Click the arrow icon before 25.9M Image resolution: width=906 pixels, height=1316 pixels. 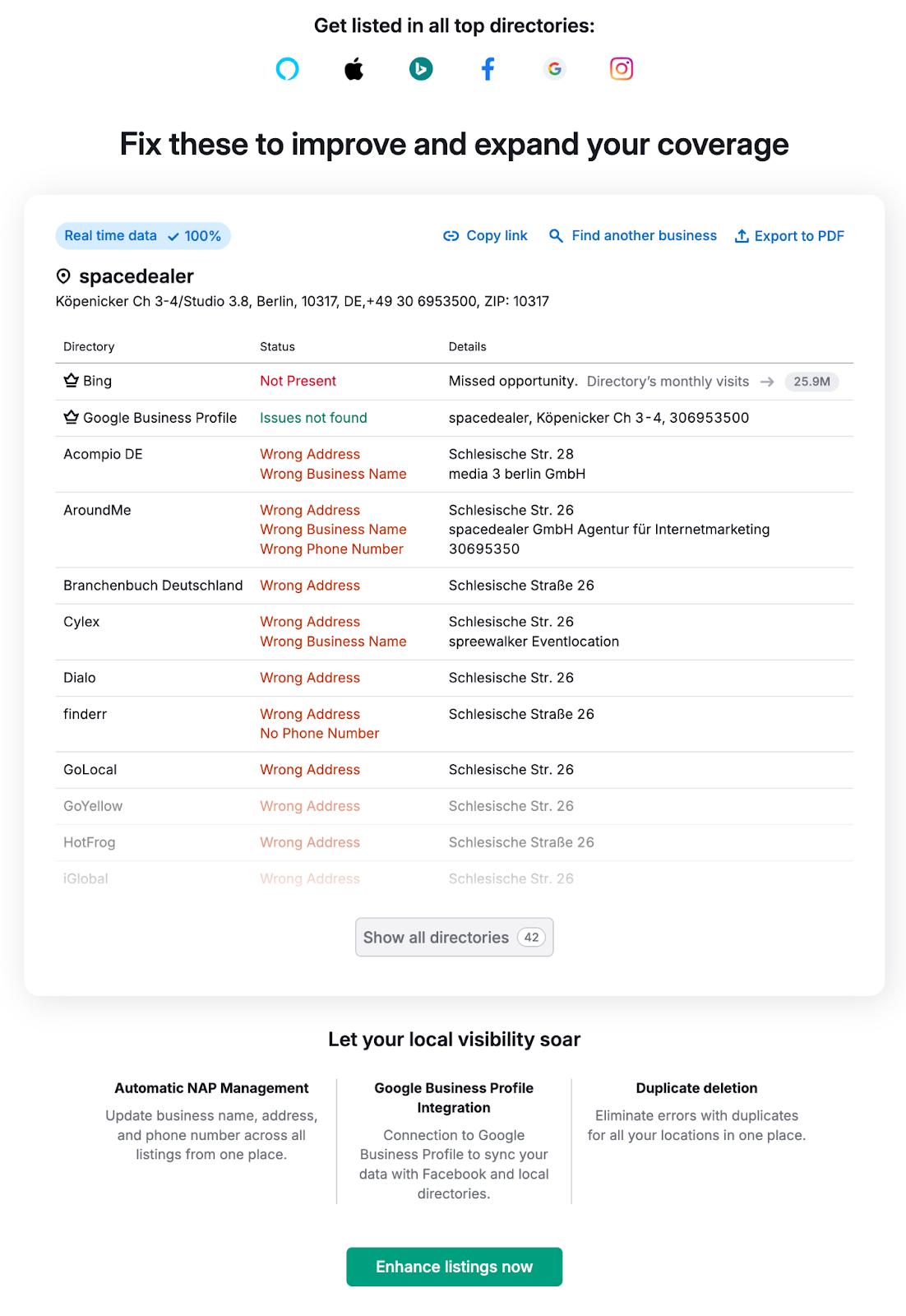(767, 382)
